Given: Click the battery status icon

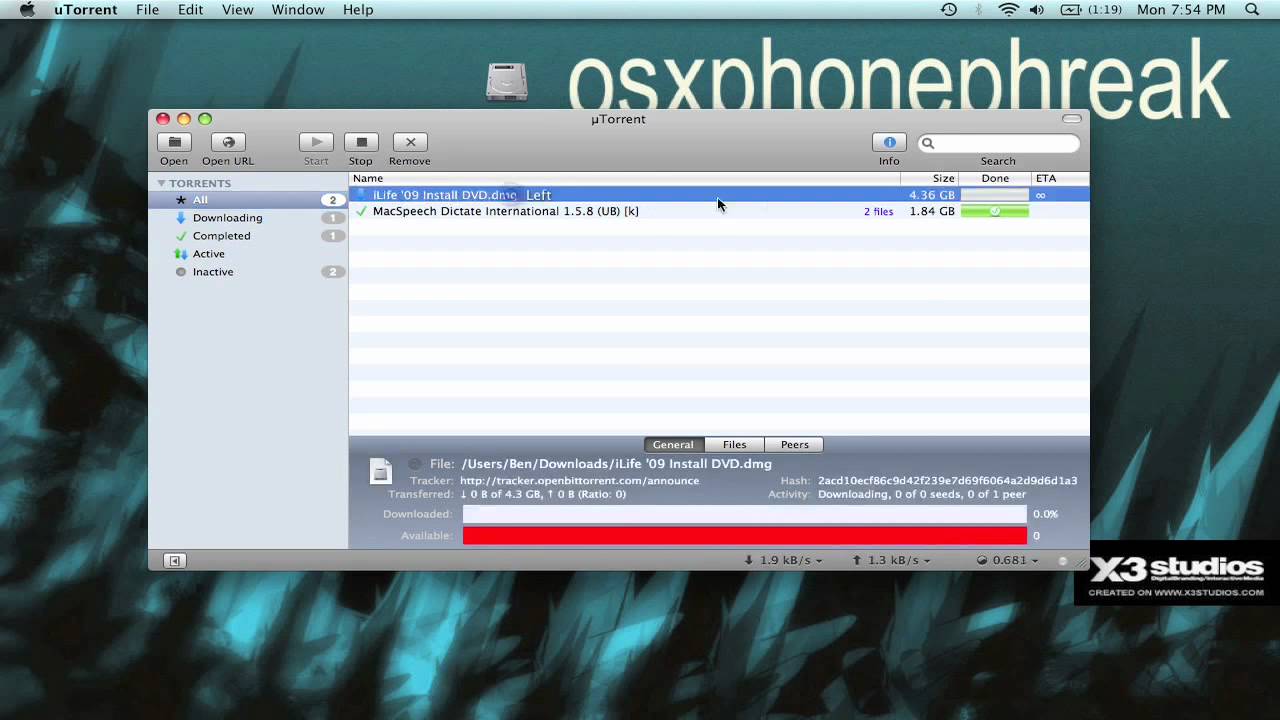Looking at the screenshot, I should 1070,10.
